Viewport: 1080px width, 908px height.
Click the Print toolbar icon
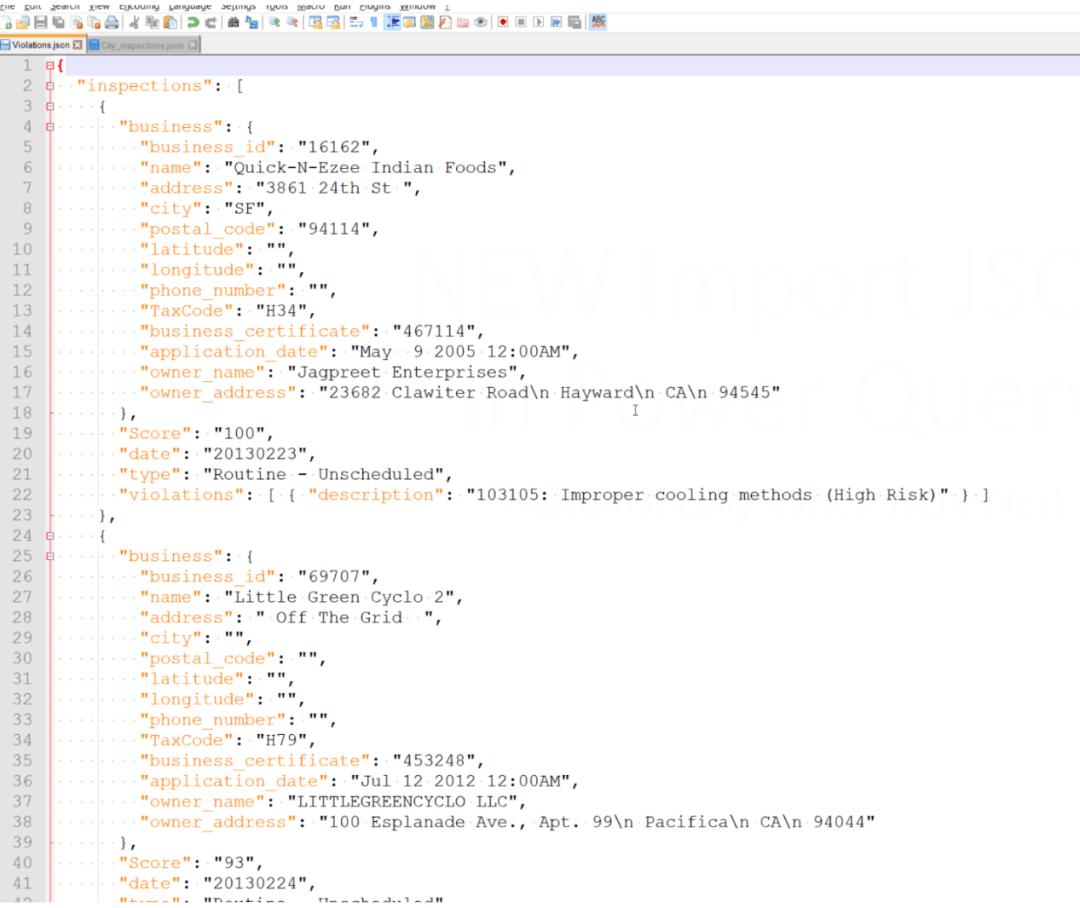112,22
